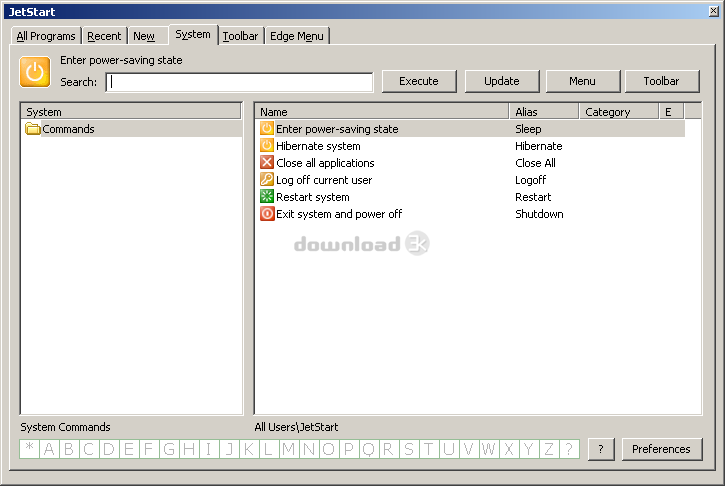Click the large orange power icon beside Search

coord(35,72)
